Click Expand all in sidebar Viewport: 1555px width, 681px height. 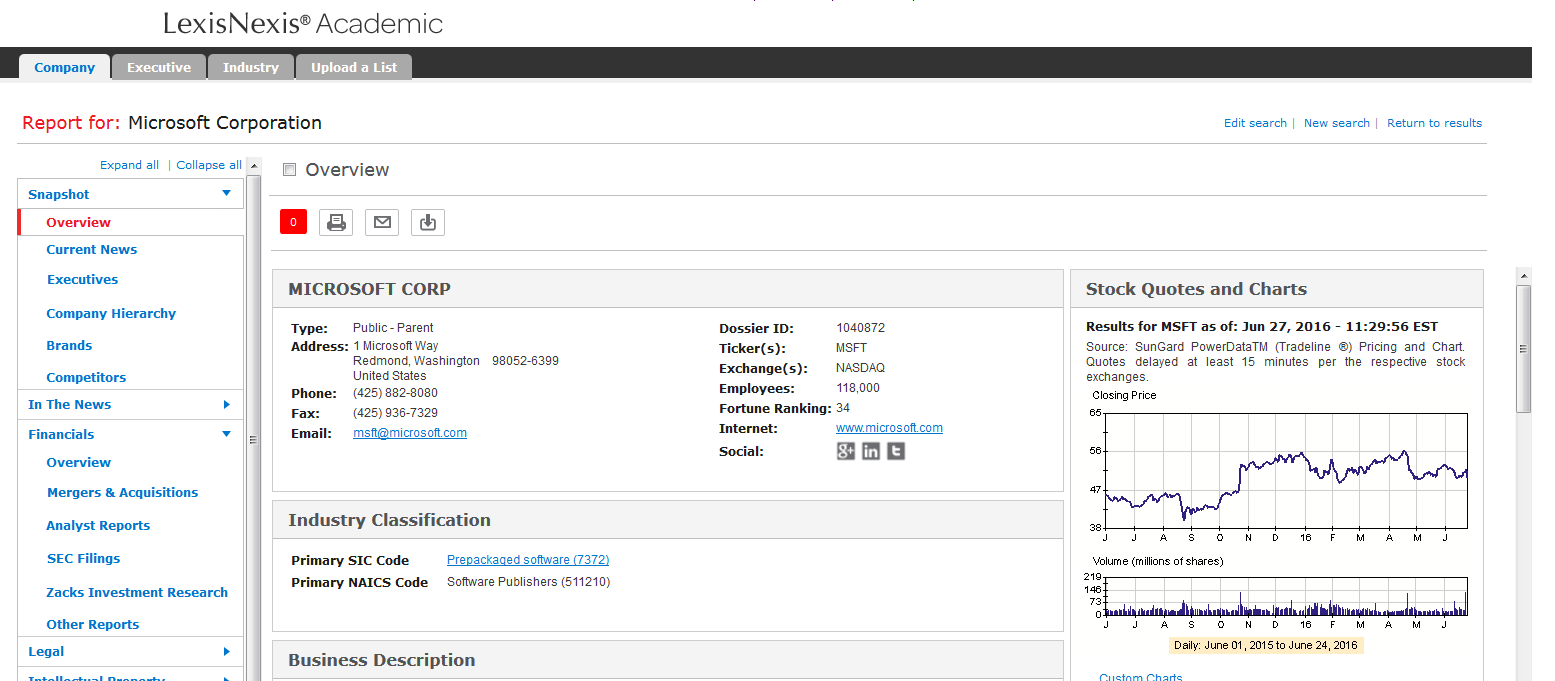(129, 165)
